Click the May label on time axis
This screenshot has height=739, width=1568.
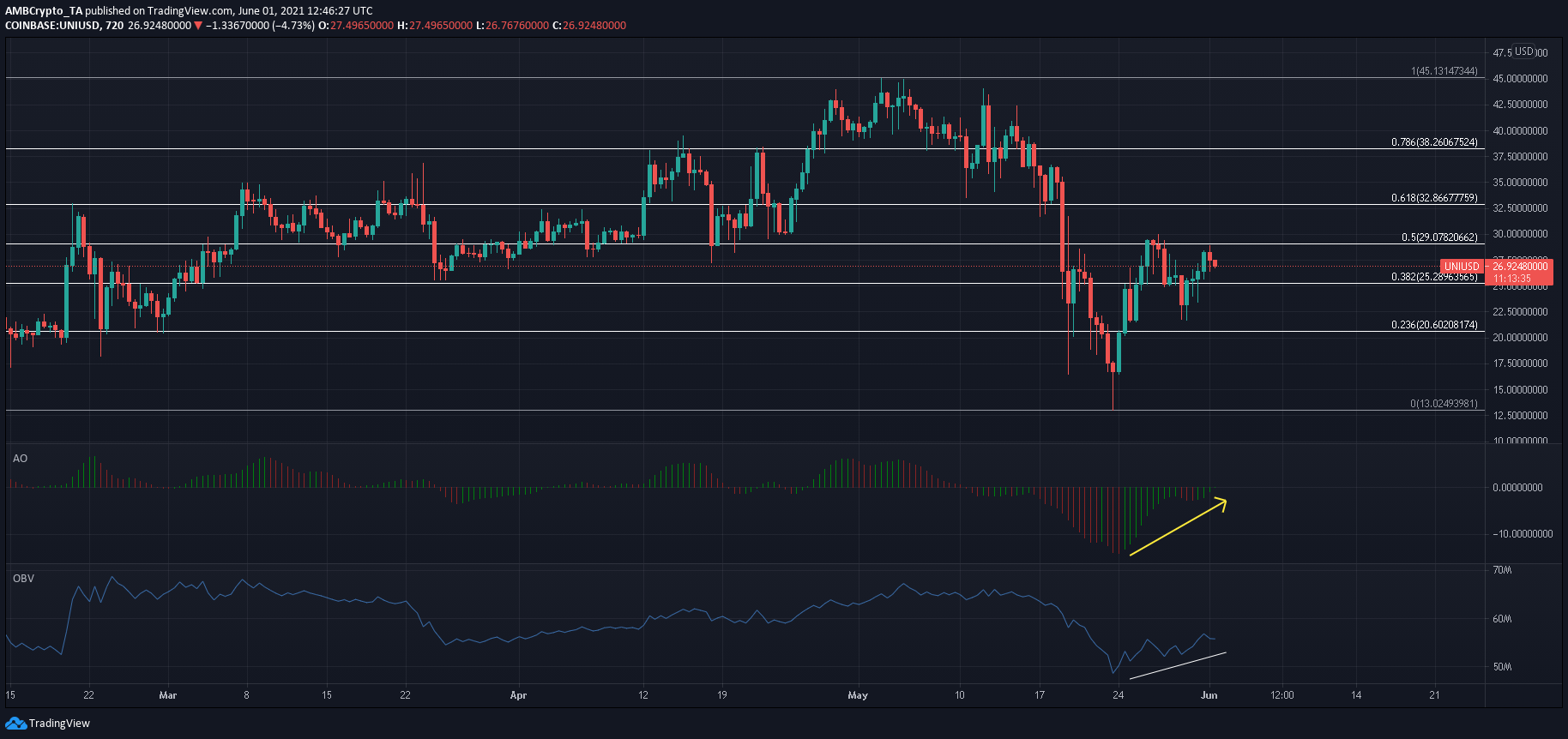[x=858, y=695]
